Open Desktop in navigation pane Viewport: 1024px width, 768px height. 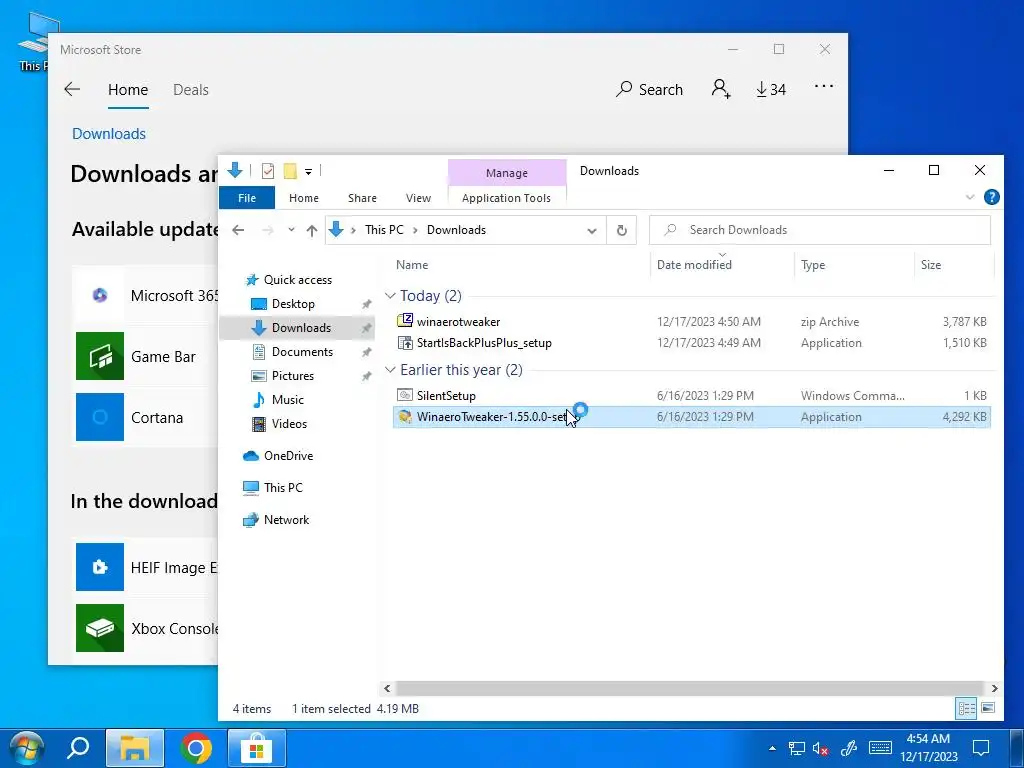[x=293, y=304]
